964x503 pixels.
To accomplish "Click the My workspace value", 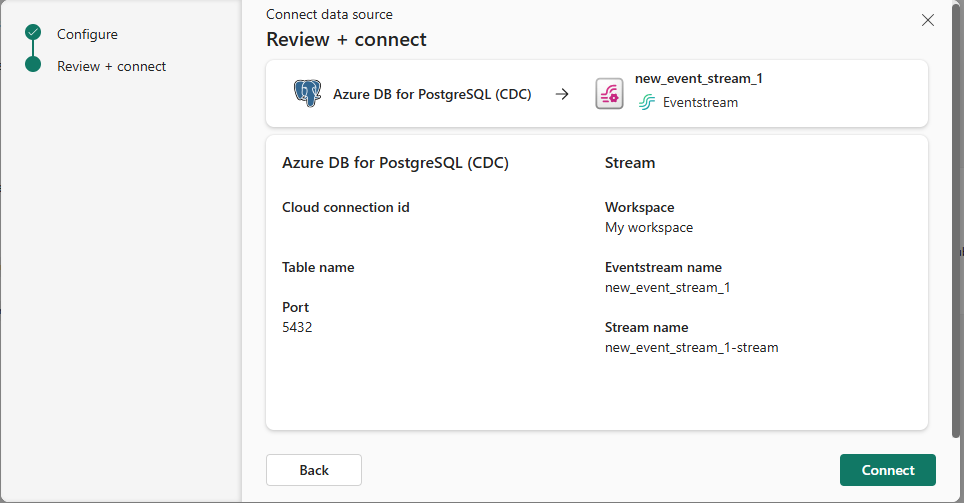I will [648, 227].
